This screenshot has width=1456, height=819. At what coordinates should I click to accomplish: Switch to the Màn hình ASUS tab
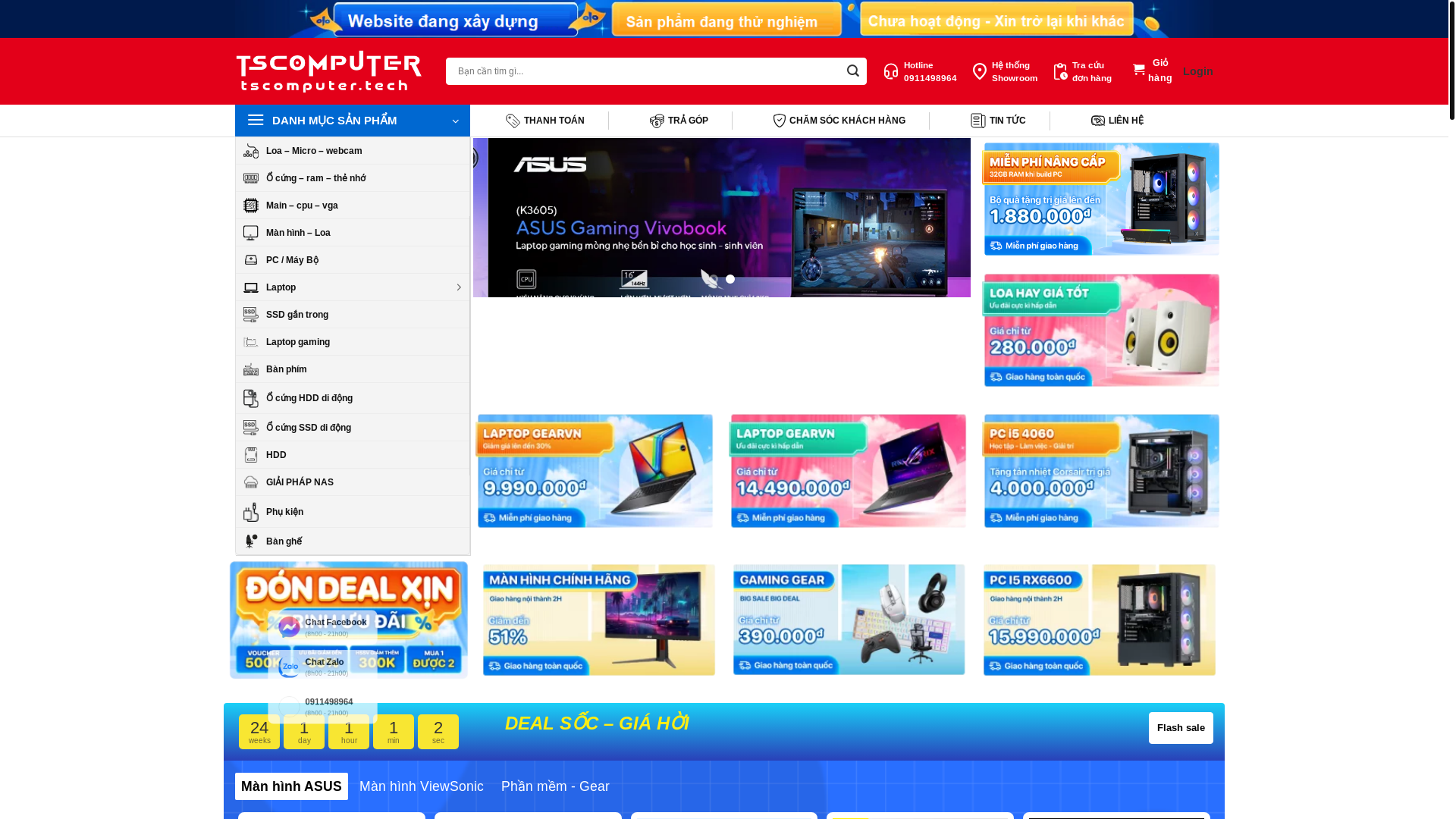click(291, 786)
